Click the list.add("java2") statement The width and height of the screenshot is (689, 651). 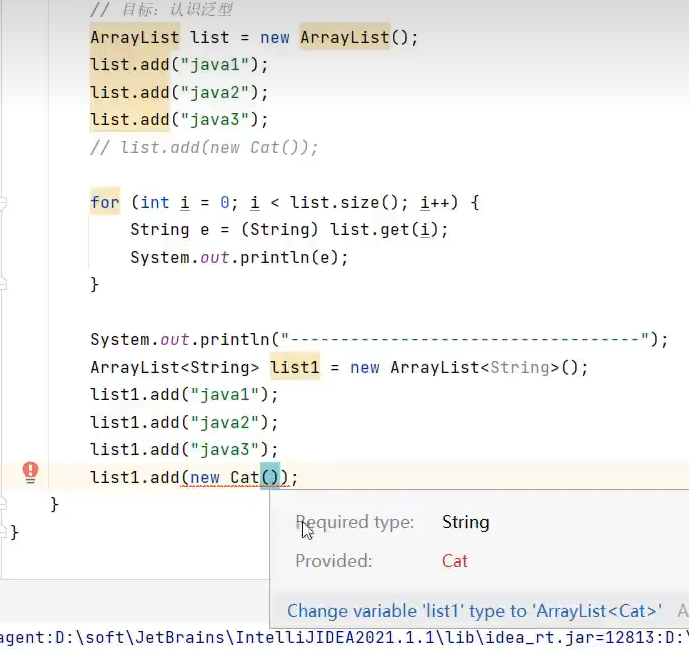click(x=179, y=93)
